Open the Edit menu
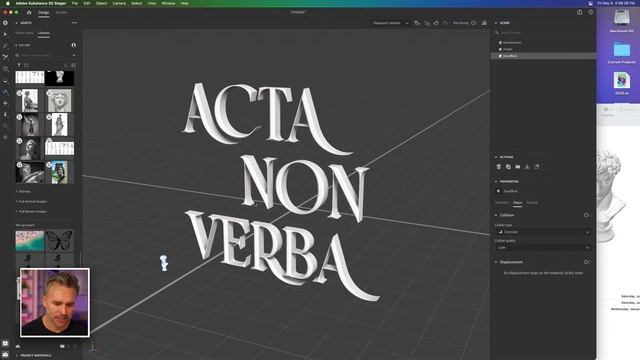 click(87, 3)
